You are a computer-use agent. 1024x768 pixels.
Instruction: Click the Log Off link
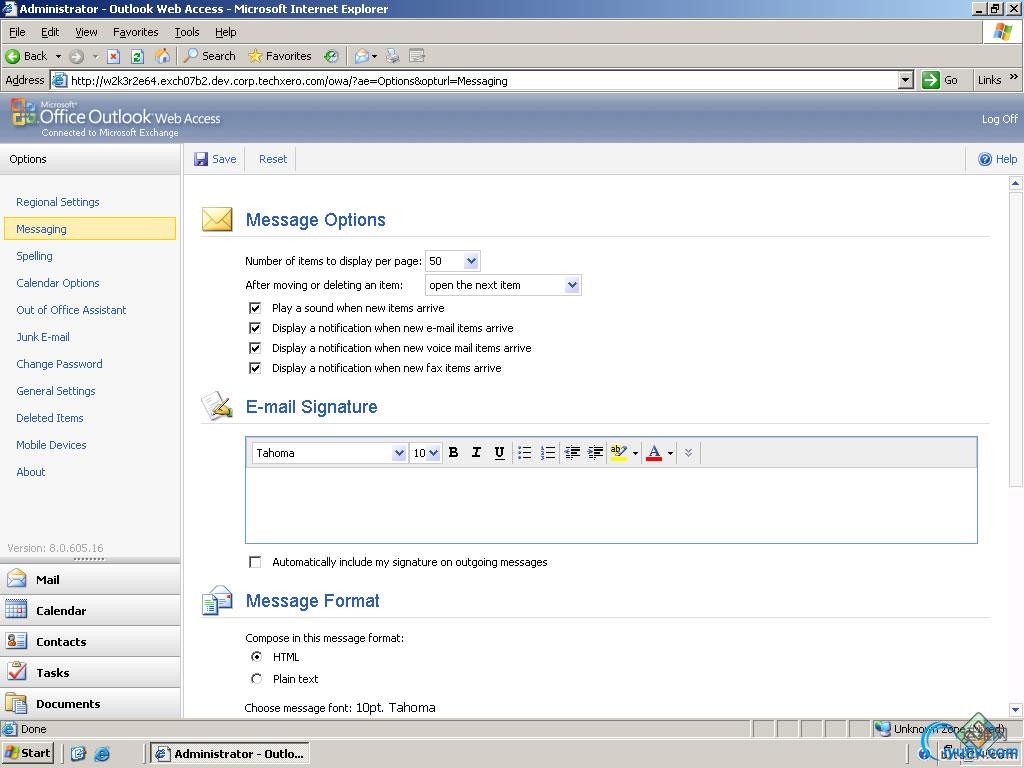point(999,119)
